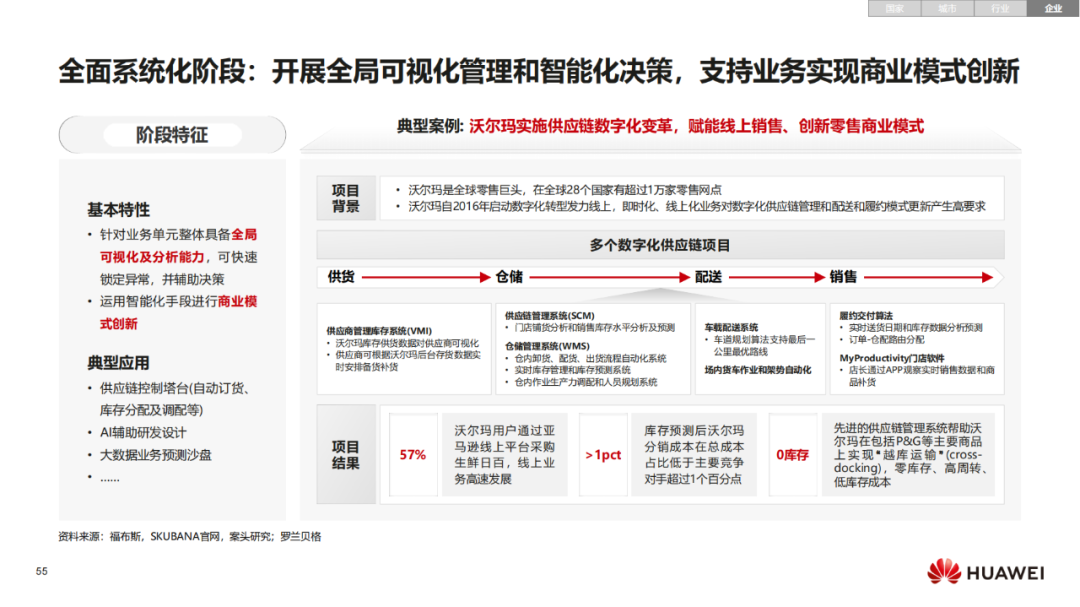Click page number 55
This screenshot has width=1080, height=607.
(42, 571)
